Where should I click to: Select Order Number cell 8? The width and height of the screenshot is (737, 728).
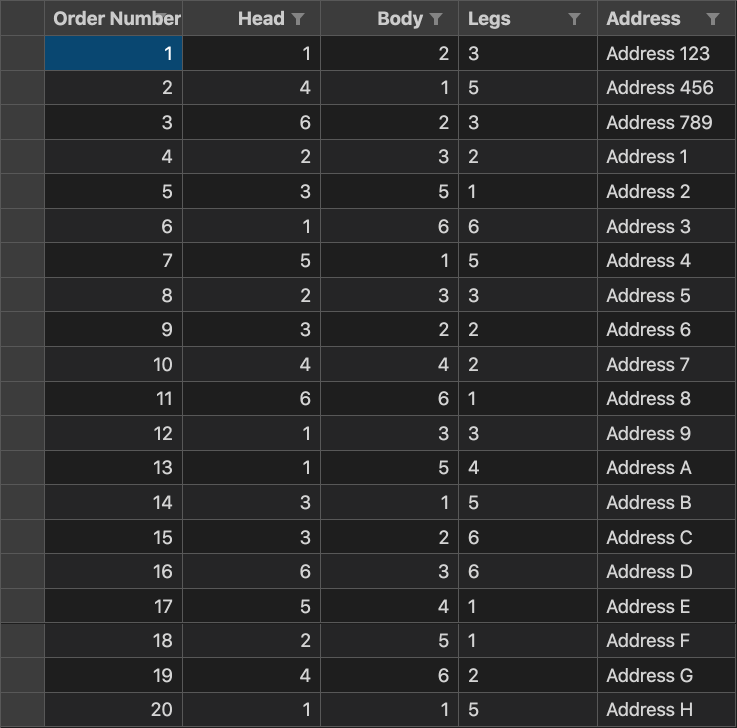point(114,295)
